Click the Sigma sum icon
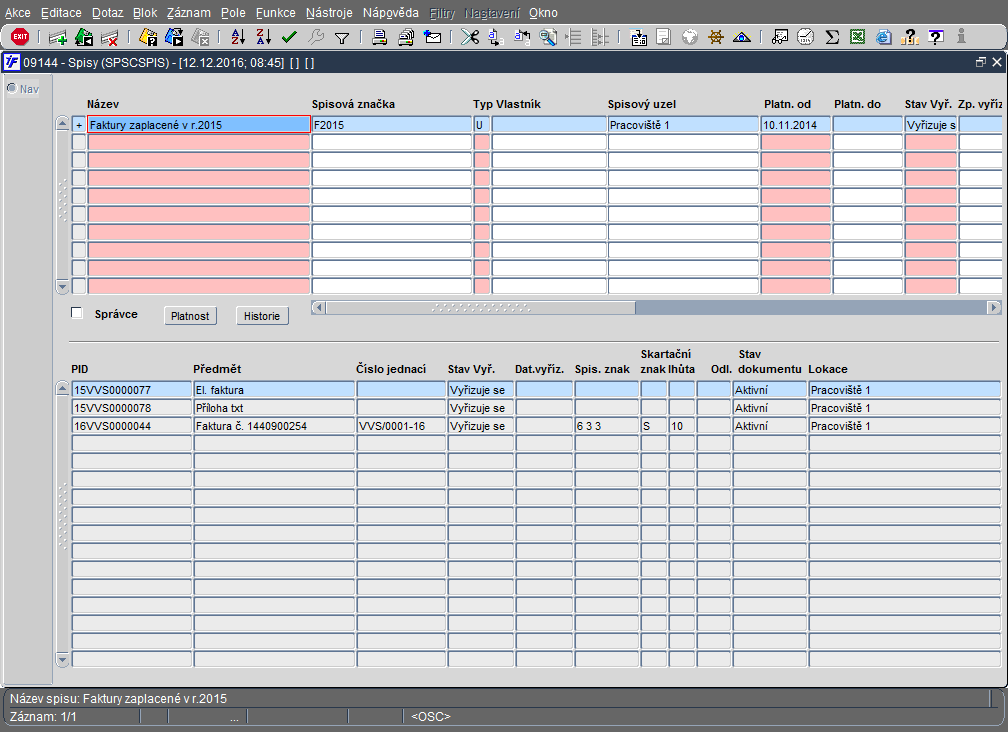The image size is (1008, 732). coord(831,38)
